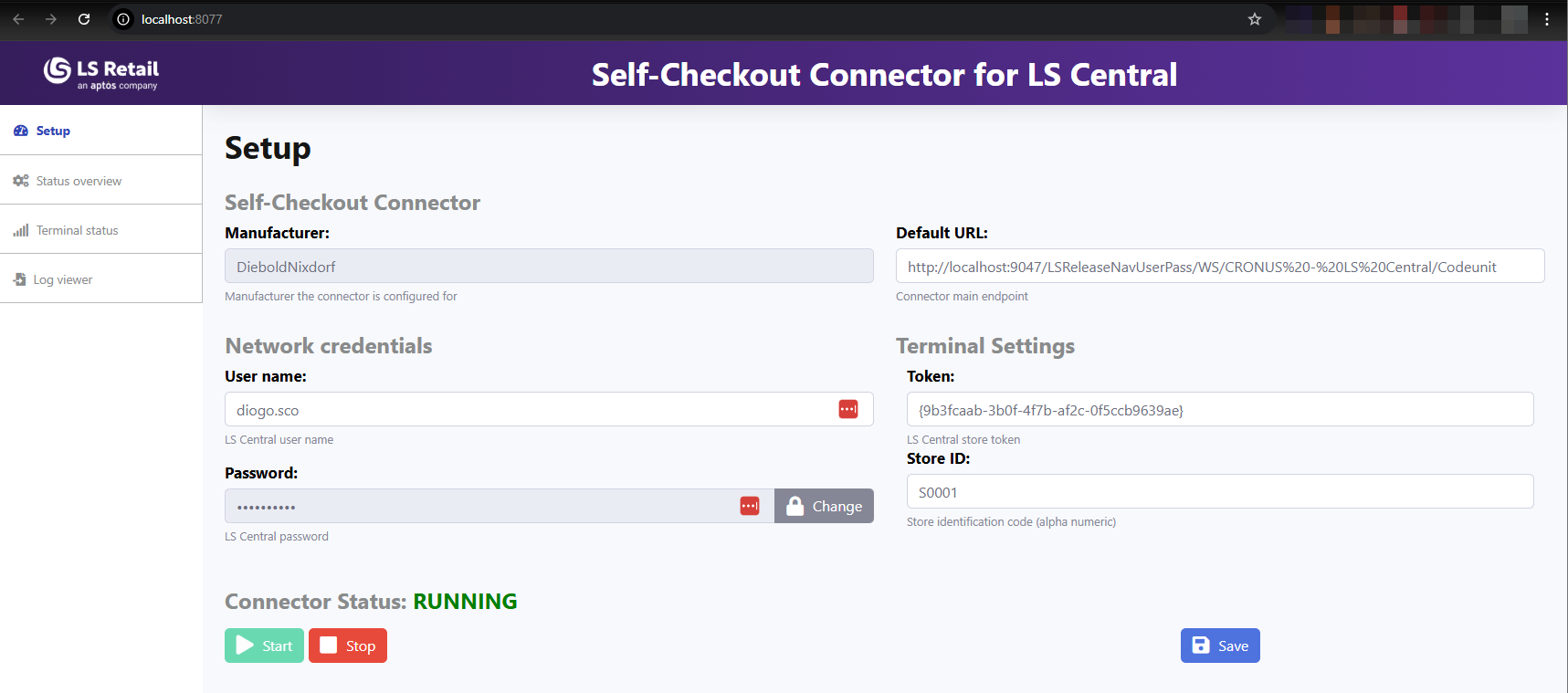
Task: Click the password manager icon in Password field
Action: tap(749, 506)
